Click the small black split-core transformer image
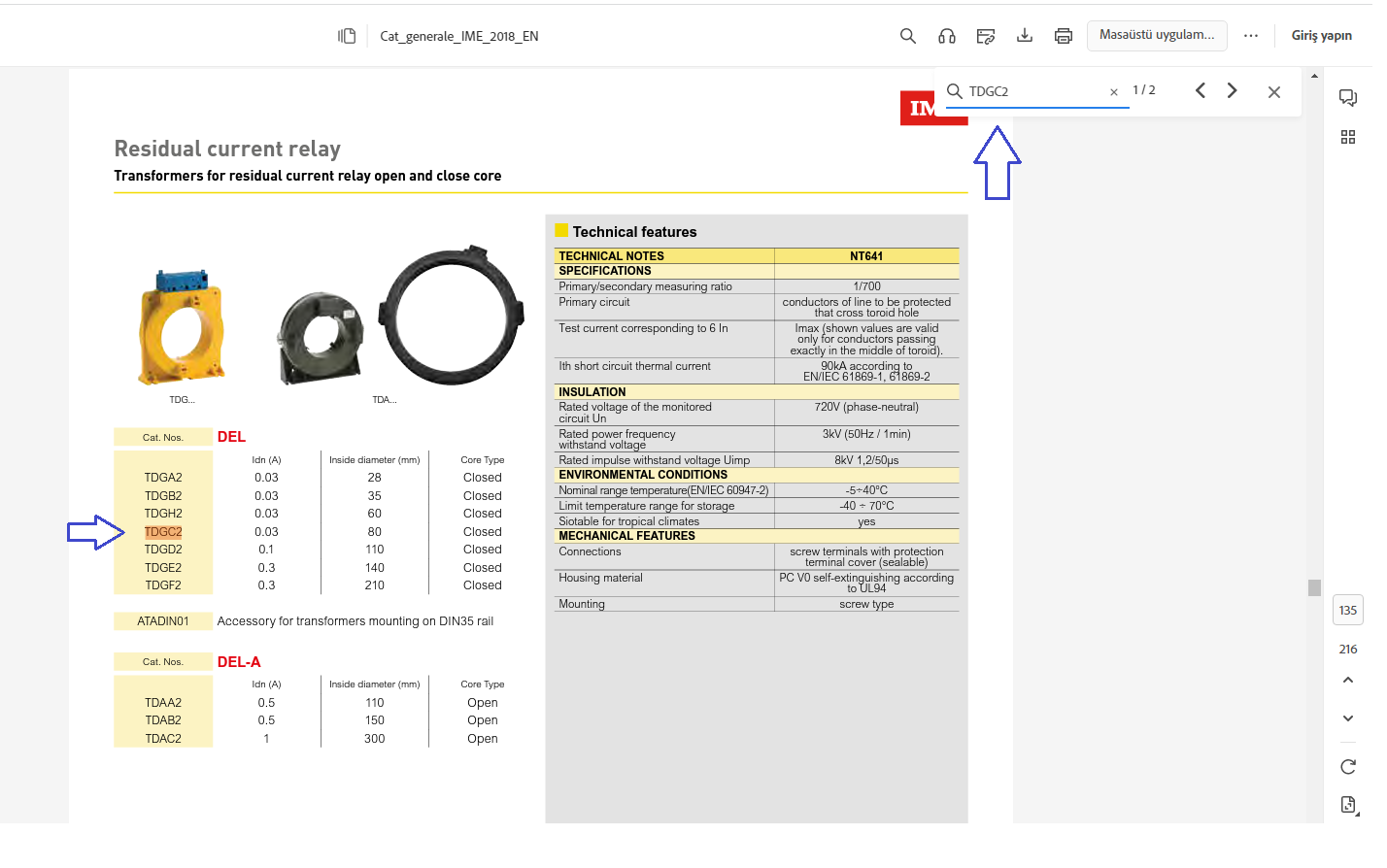The image size is (1387, 868). pyautogui.click(x=320, y=339)
